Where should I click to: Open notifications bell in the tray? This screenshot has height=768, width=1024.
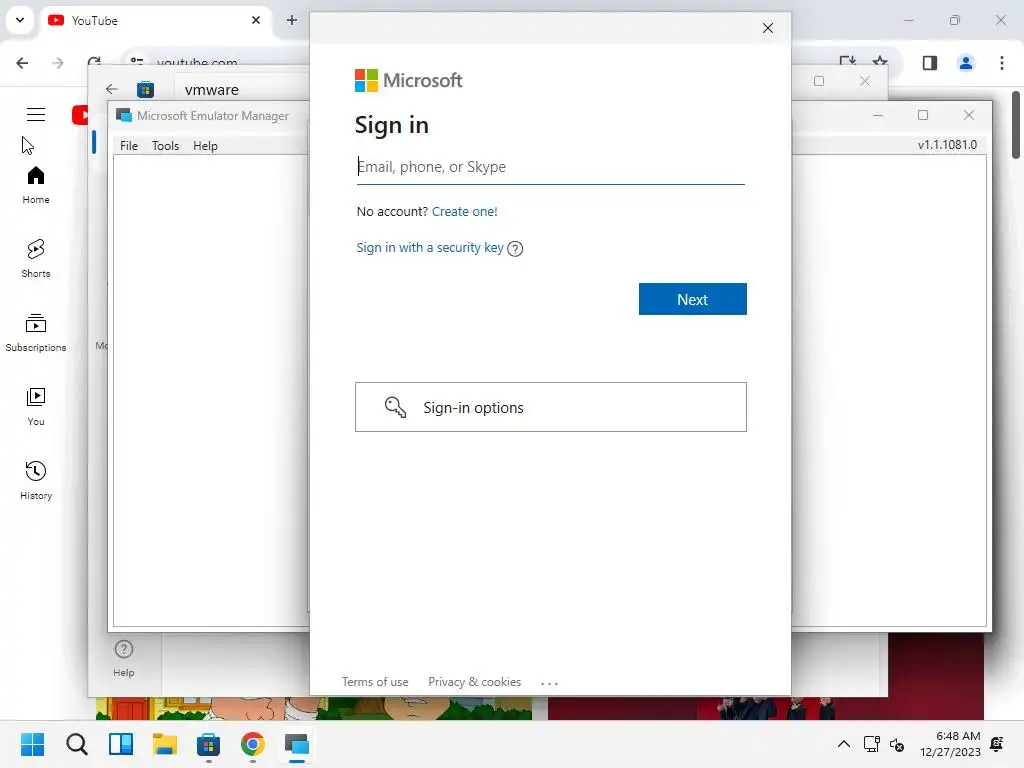point(997,744)
